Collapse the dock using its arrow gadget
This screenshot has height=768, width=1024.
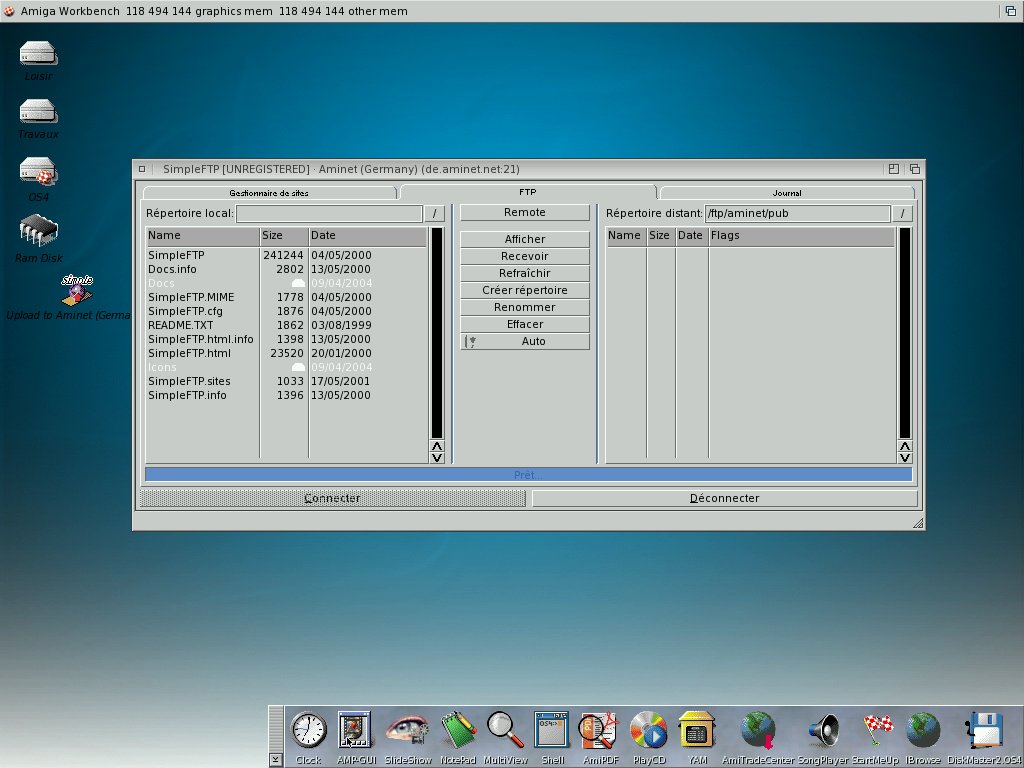pyautogui.click(x=276, y=760)
